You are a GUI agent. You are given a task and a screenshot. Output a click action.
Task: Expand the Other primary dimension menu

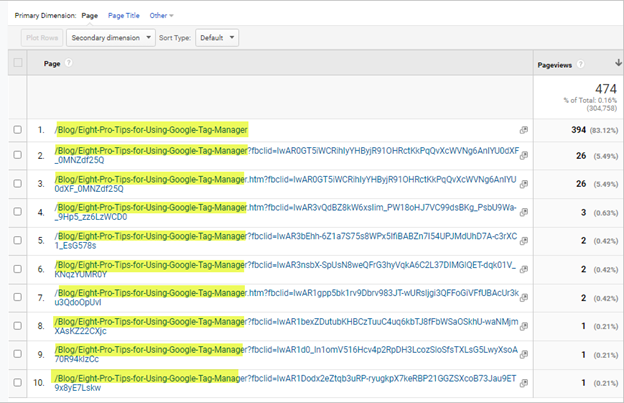pyautogui.click(x=161, y=16)
